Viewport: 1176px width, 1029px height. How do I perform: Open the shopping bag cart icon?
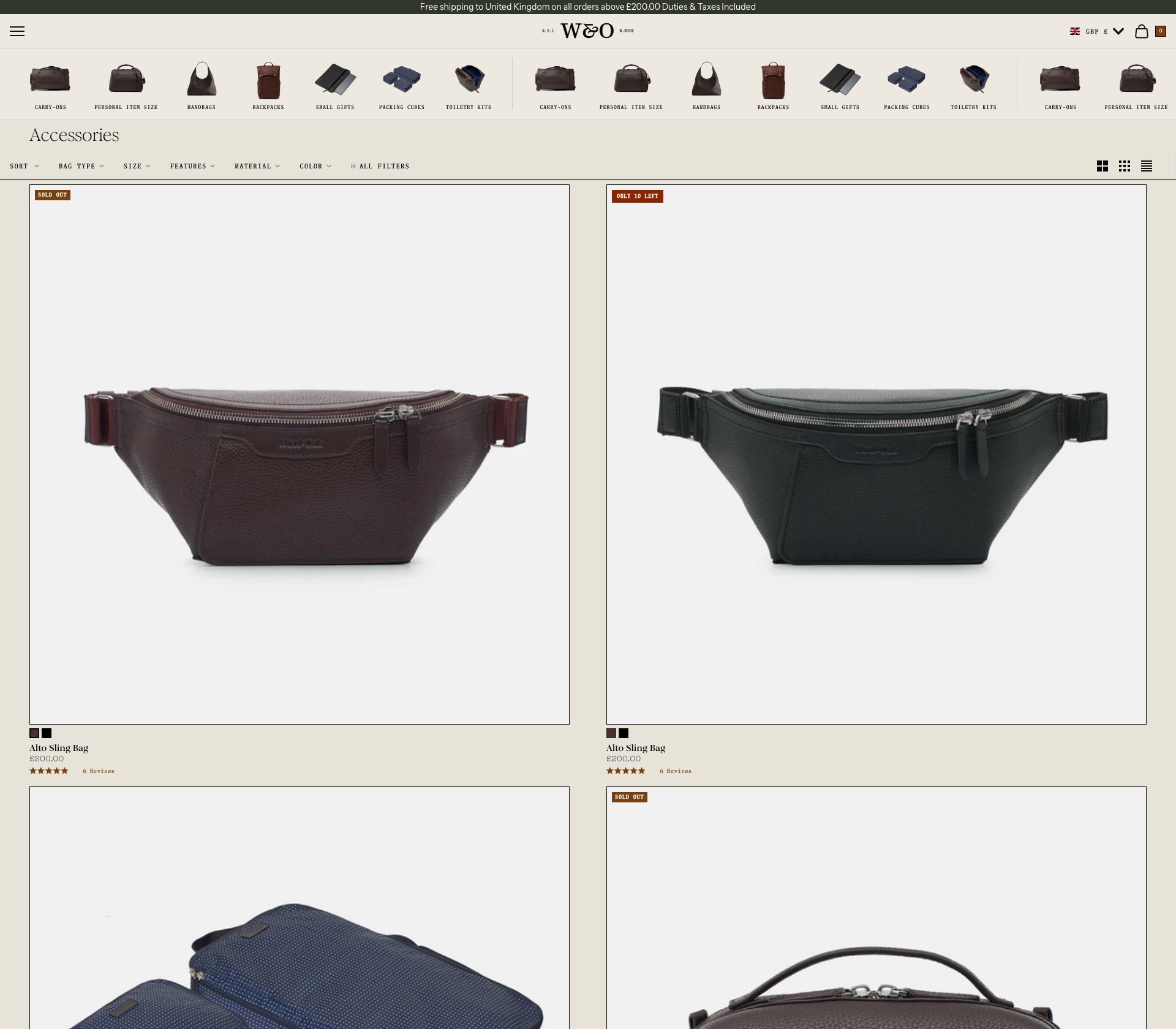(x=1141, y=31)
